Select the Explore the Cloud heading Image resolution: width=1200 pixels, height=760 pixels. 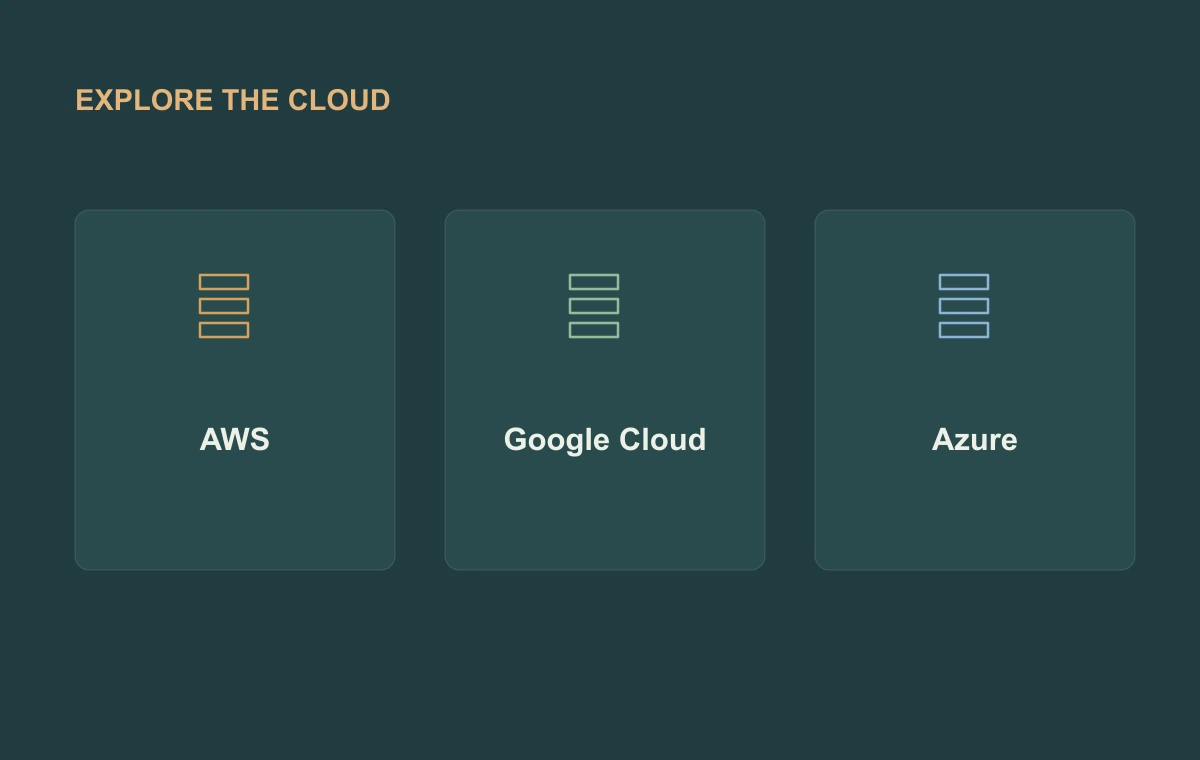[233, 100]
